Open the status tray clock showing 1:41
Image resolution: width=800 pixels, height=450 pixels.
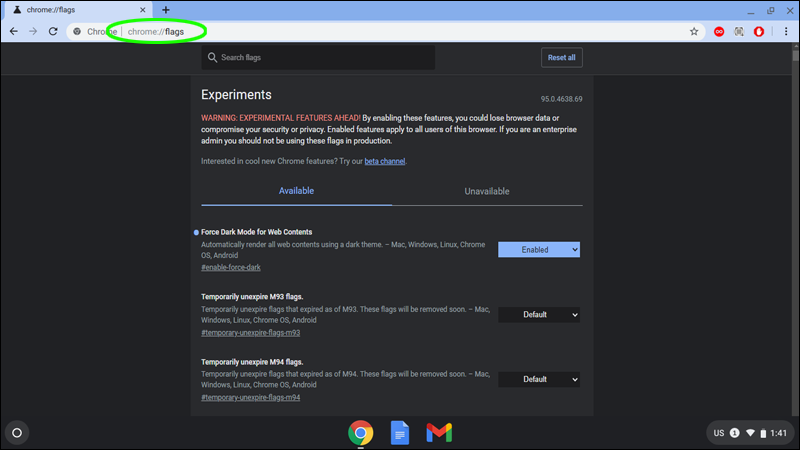point(779,433)
